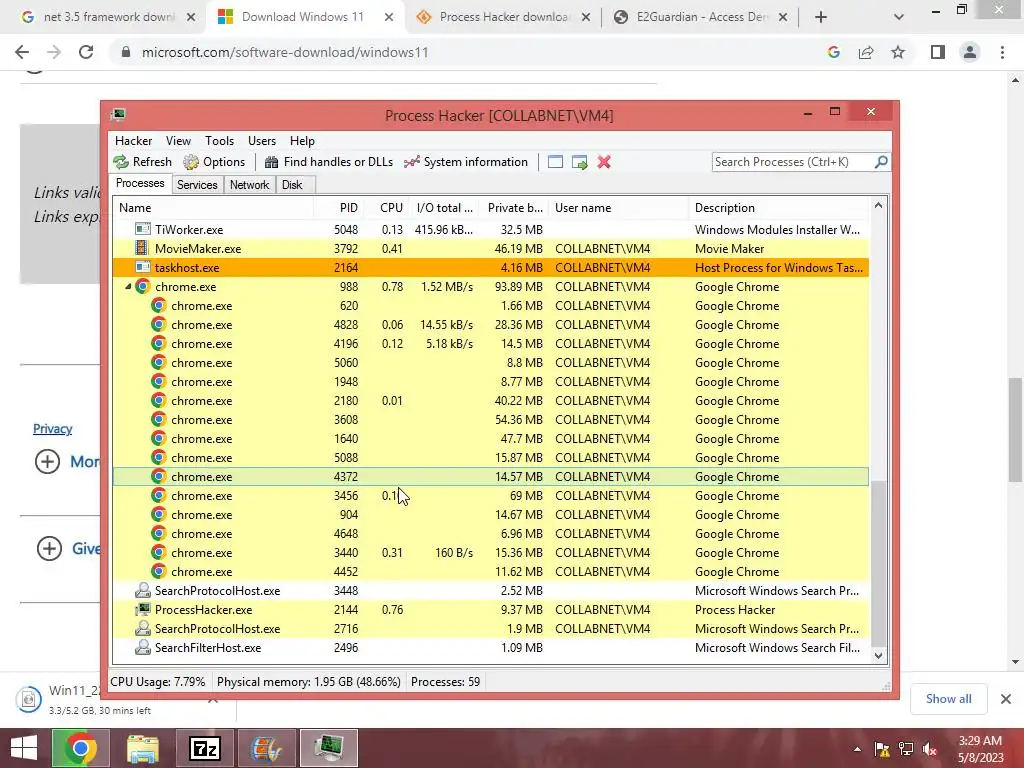Sort by the I/O total column header
The height and width of the screenshot is (768, 1024).
point(444,208)
